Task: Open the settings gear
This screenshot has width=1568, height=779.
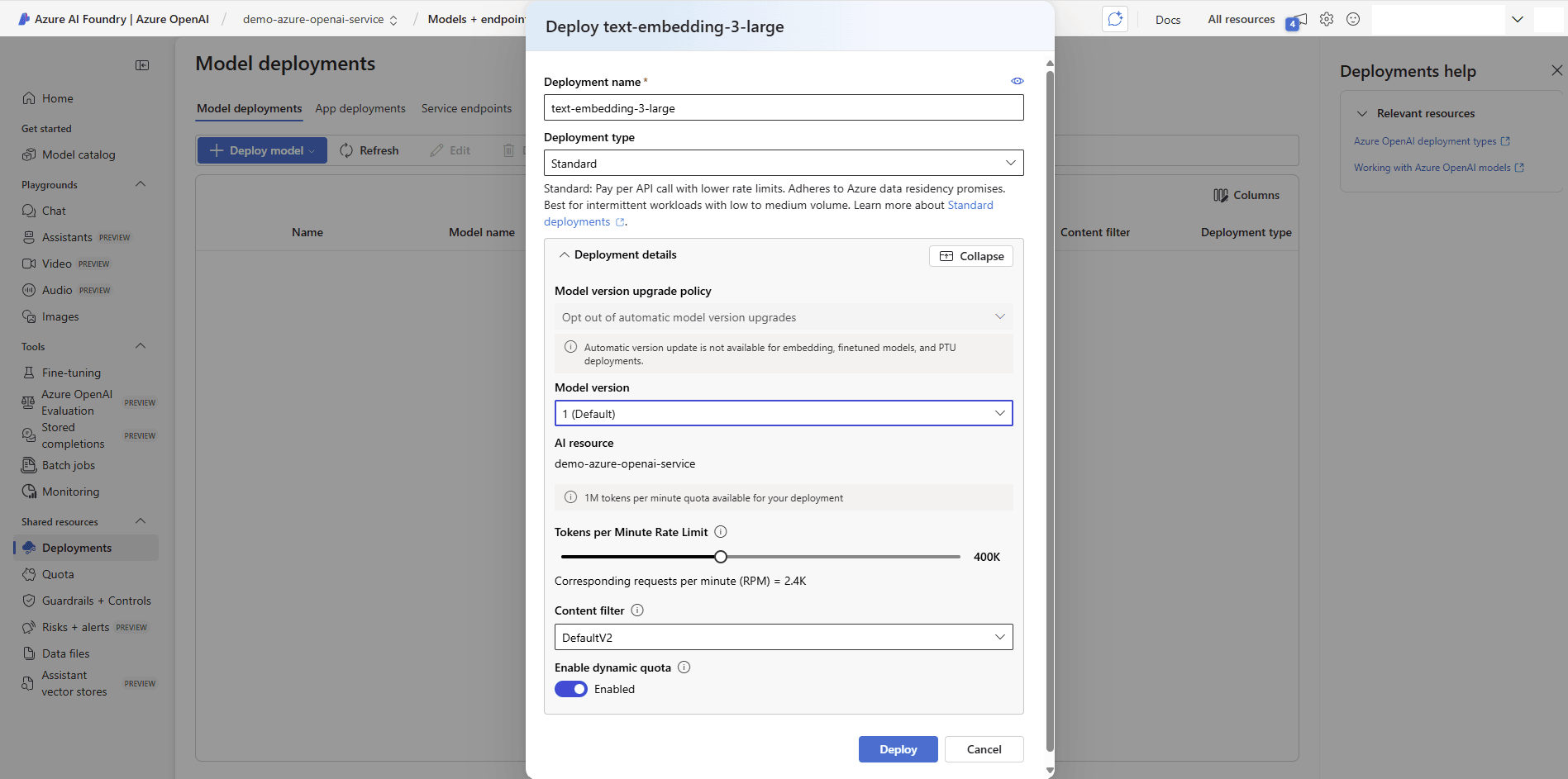Action: [x=1326, y=18]
